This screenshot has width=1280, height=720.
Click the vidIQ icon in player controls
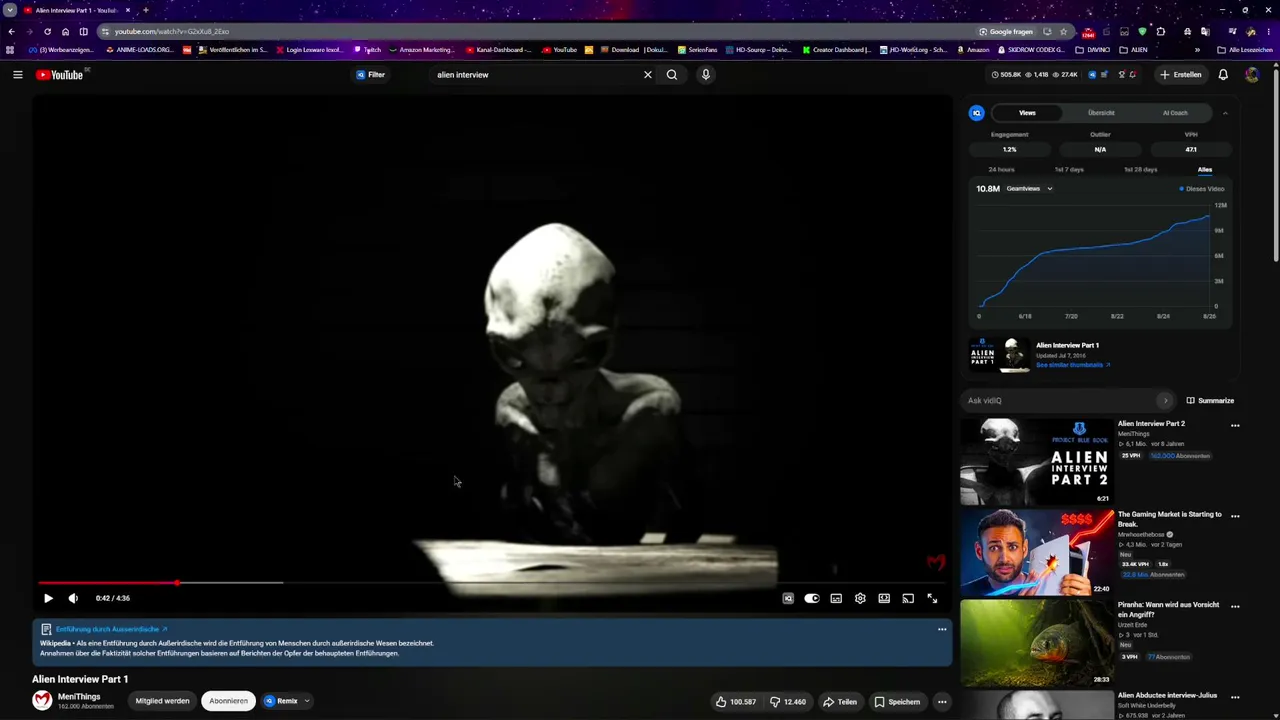(788, 598)
